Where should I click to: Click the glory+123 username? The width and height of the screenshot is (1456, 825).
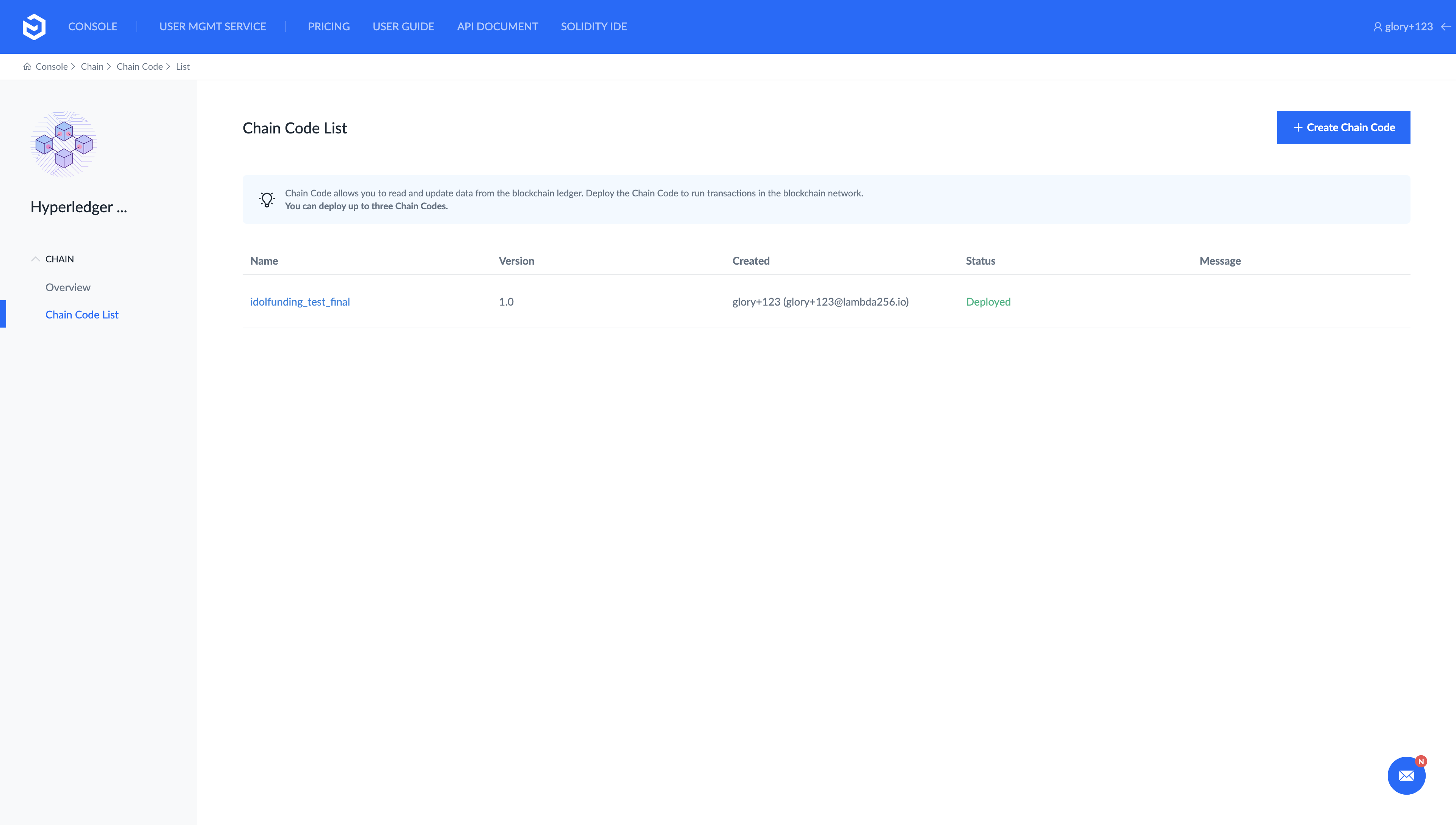pos(1408,27)
